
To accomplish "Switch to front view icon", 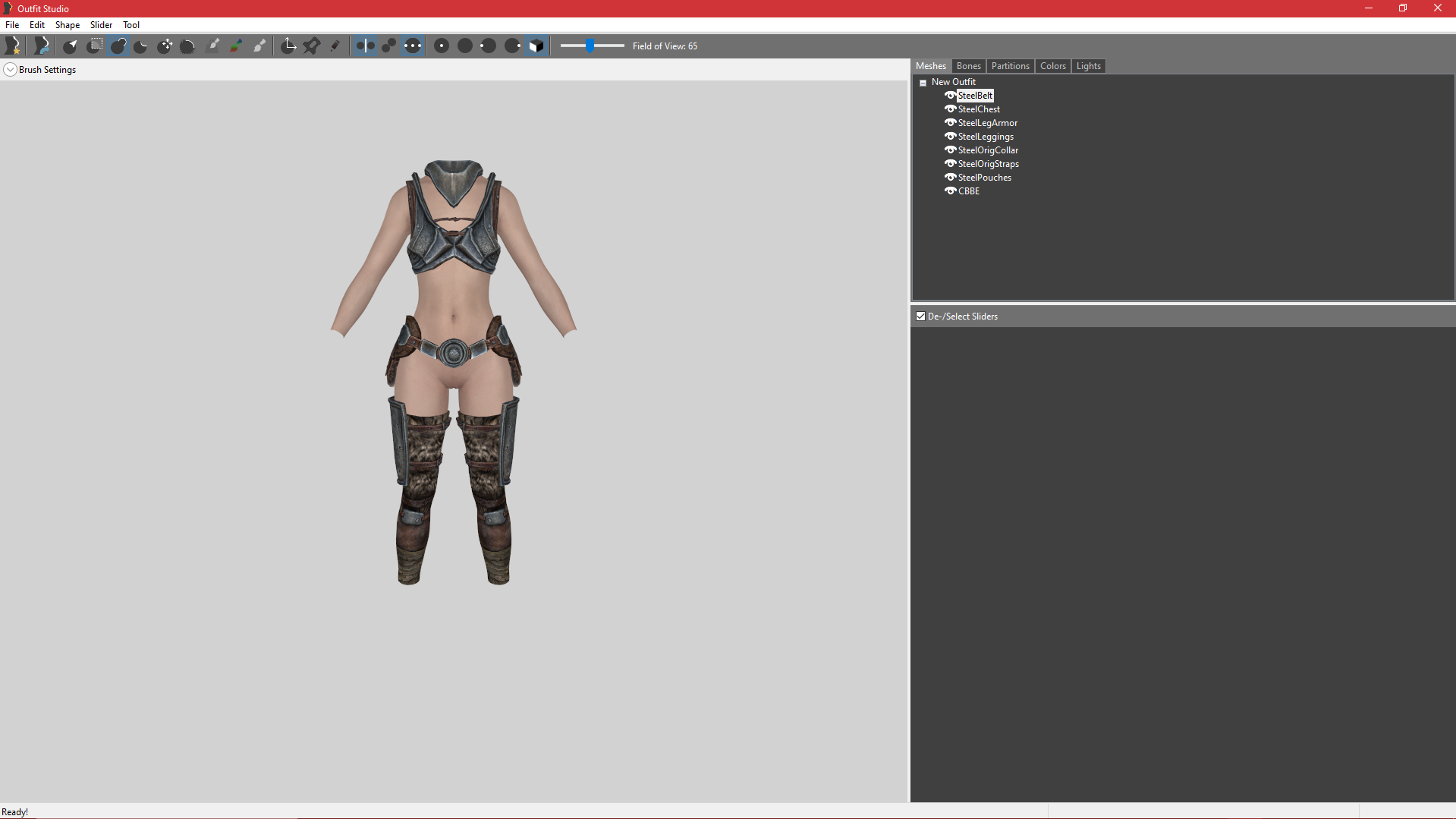I will pos(442,46).
